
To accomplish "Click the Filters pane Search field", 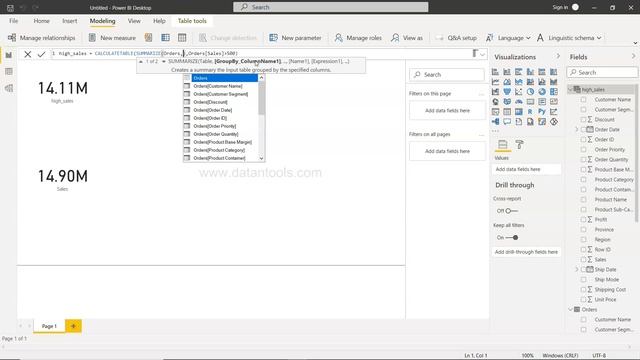I will [x=447, y=75].
